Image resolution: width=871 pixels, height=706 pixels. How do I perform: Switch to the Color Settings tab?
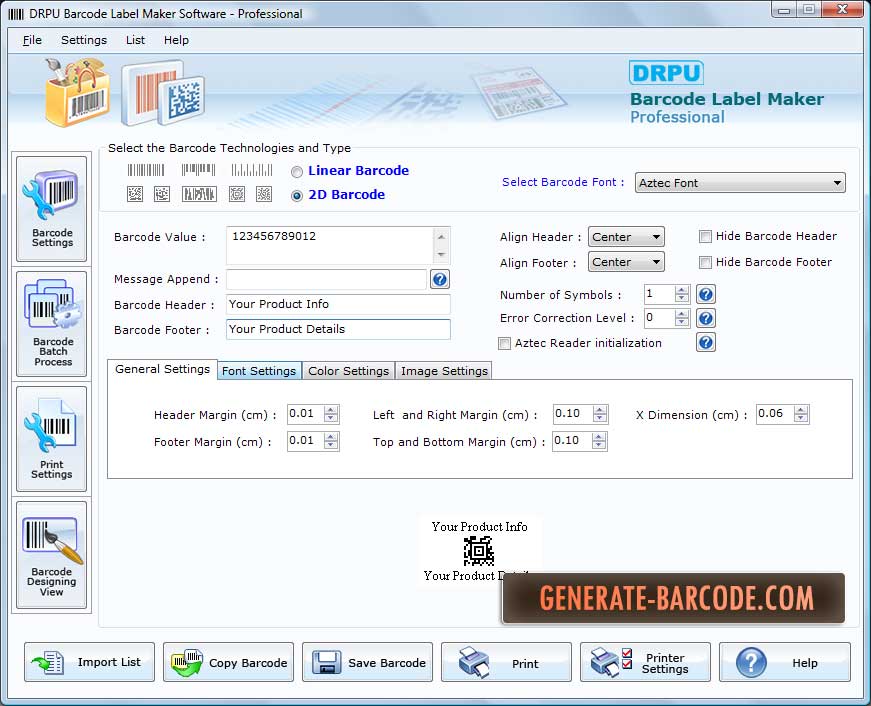[348, 371]
